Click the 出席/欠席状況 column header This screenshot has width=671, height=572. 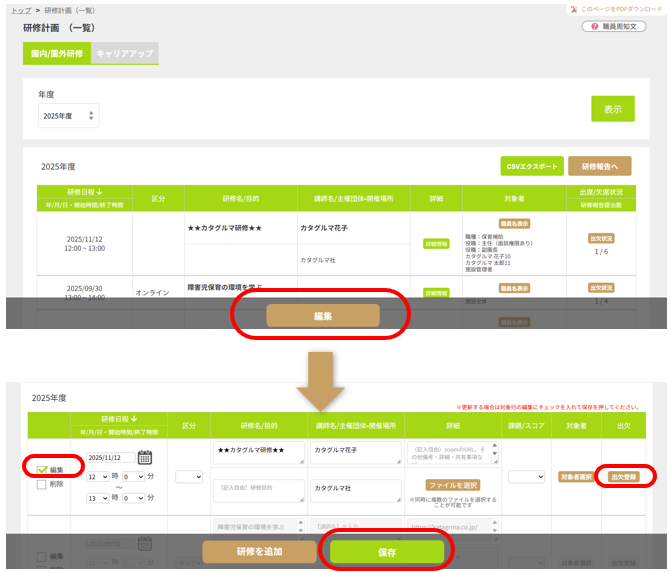coord(601,192)
